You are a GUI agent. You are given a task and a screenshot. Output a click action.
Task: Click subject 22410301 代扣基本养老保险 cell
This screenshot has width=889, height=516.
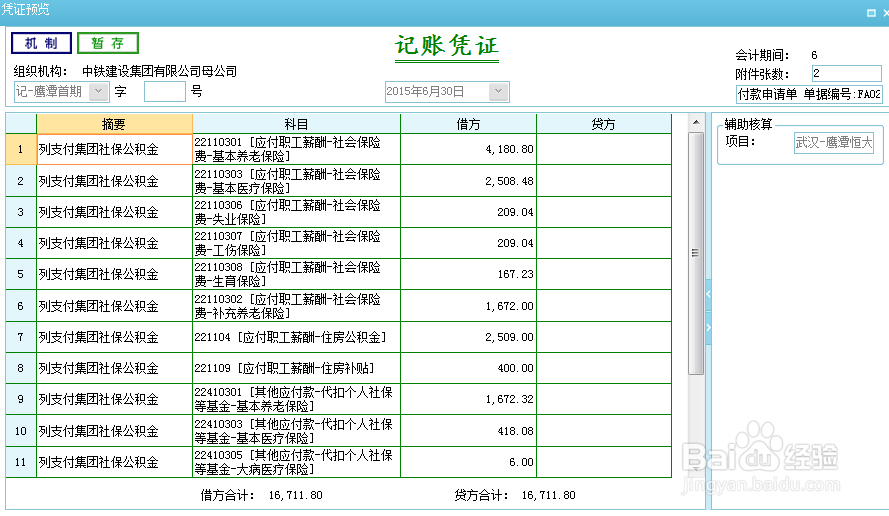point(297,399)
